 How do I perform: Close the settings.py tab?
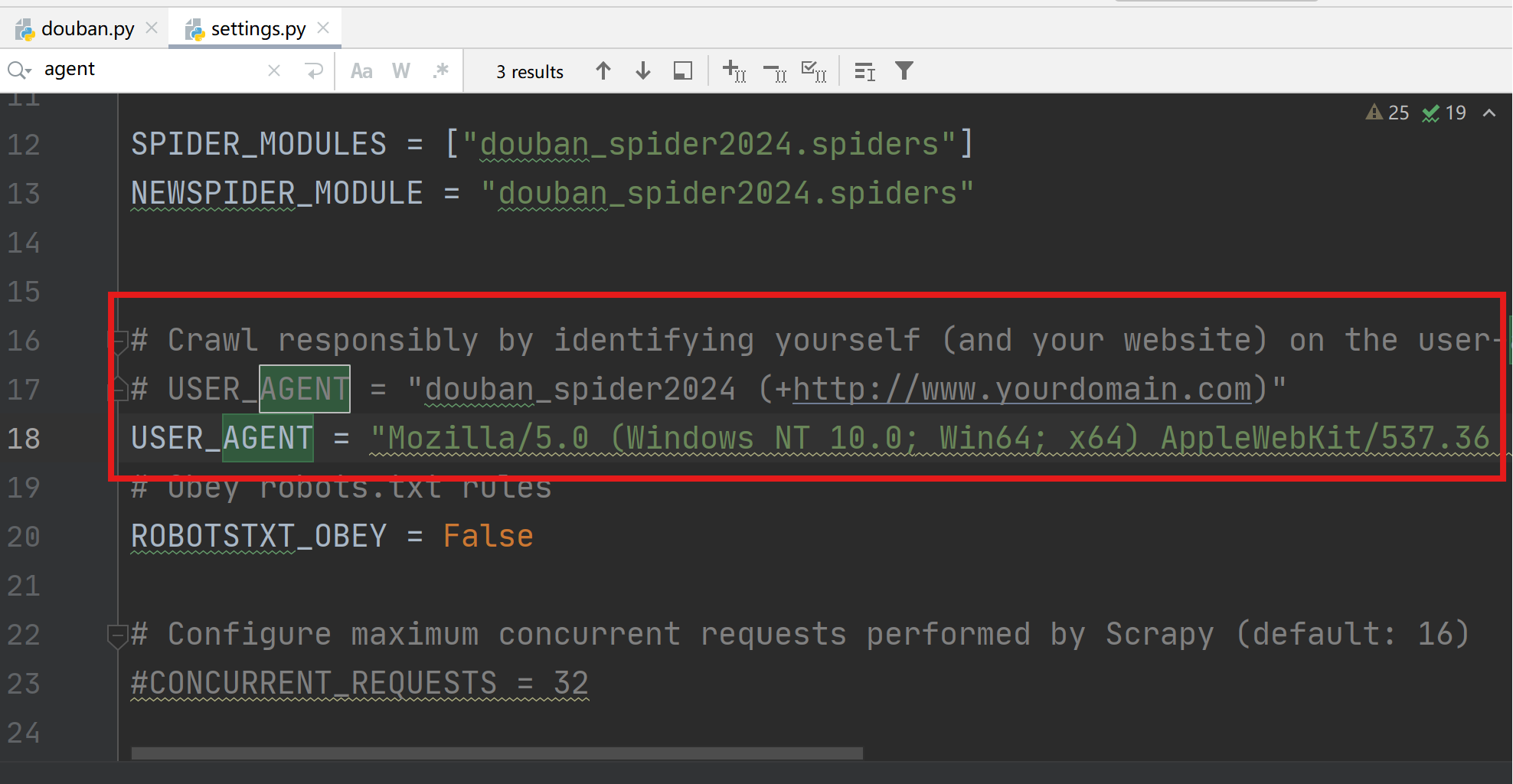coord(323,28)
